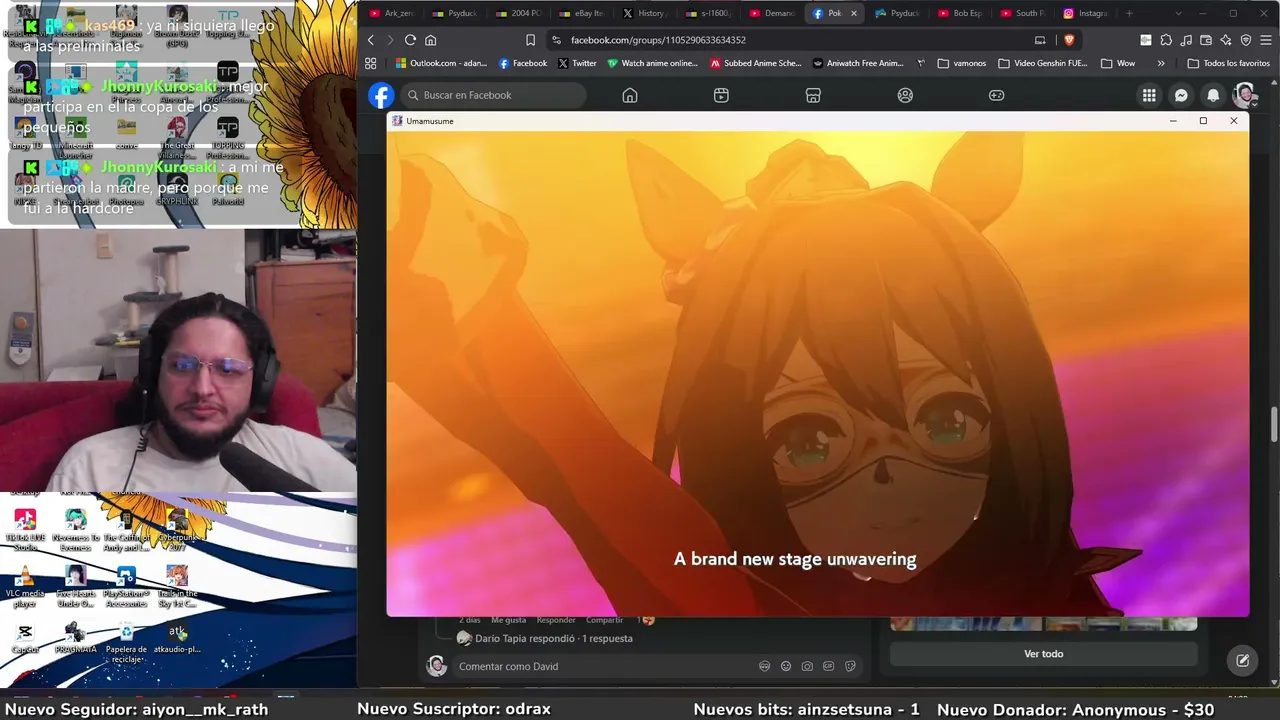Bookmark this page in the address bar

click(x=530, y=40)
